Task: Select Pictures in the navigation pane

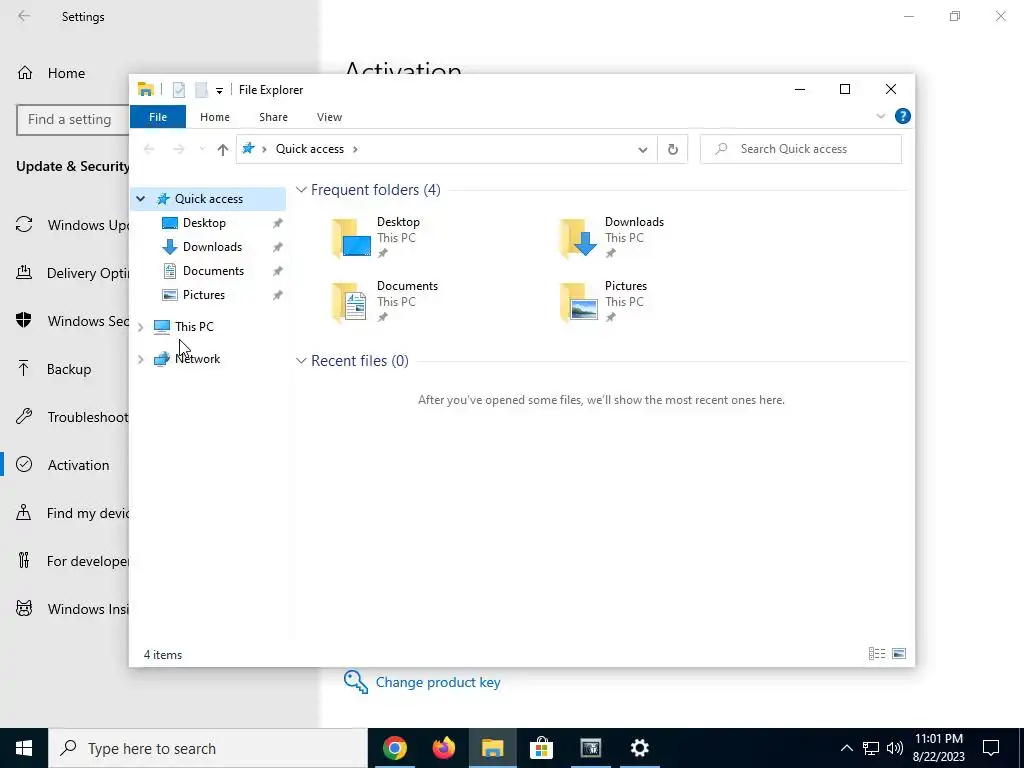Action: point(204,295)
